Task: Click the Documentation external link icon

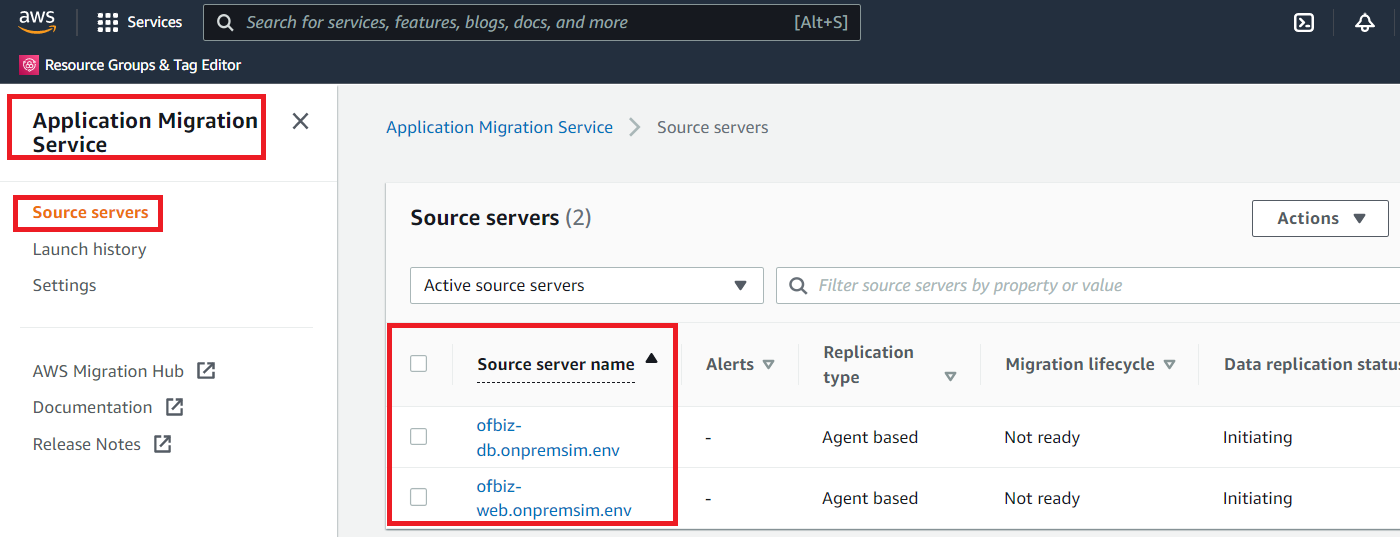Action: point(174,407)
